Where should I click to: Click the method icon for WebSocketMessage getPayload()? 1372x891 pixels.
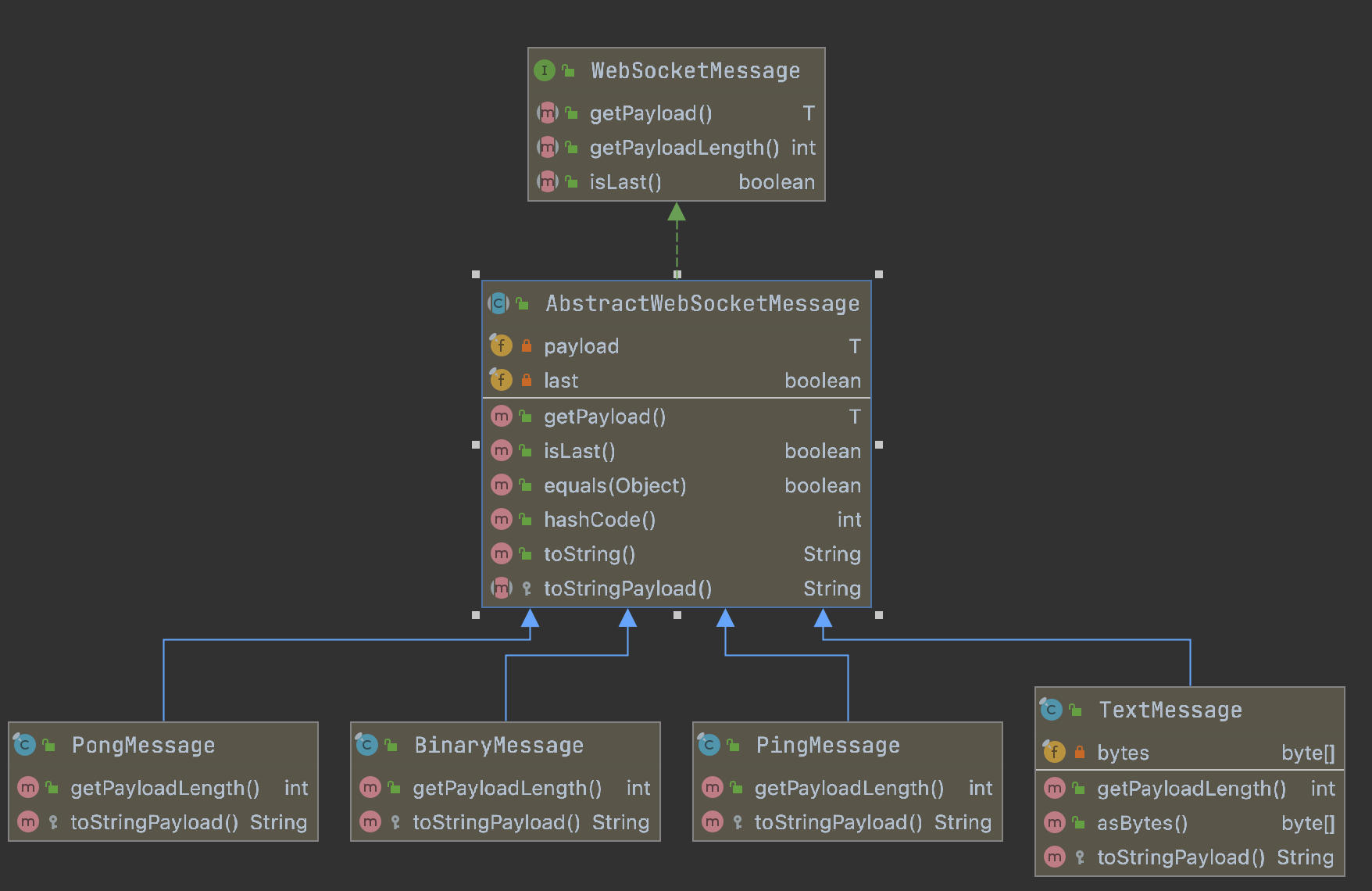coord(548,113)
